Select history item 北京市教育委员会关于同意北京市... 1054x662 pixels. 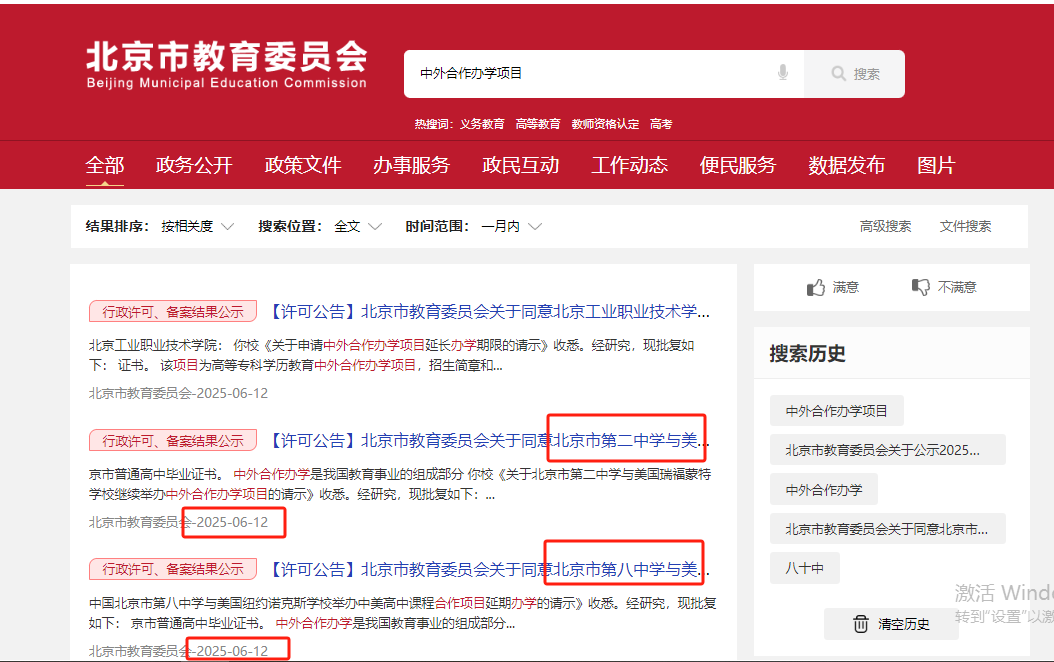[887, 529]
